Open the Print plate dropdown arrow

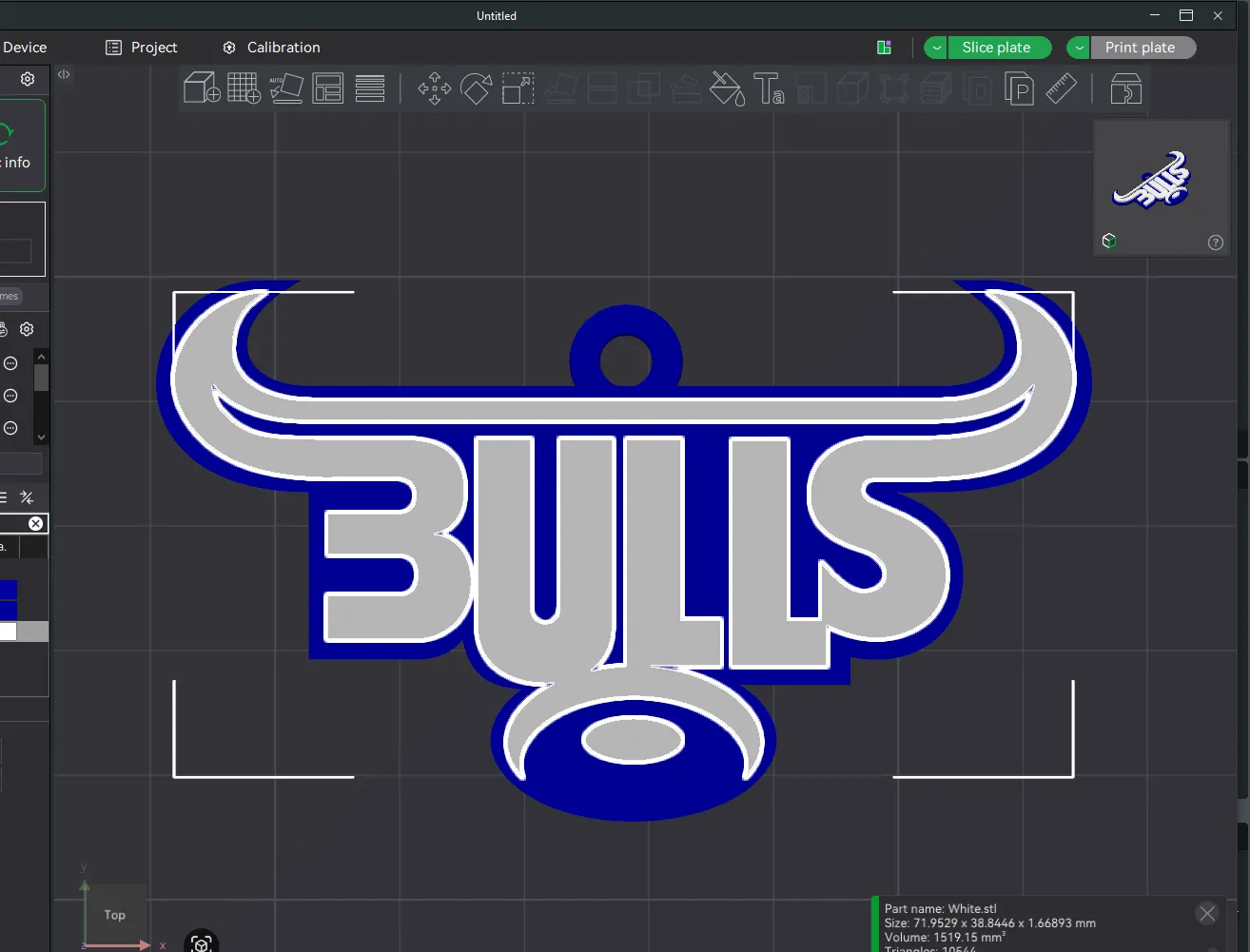coord(1080,48)
